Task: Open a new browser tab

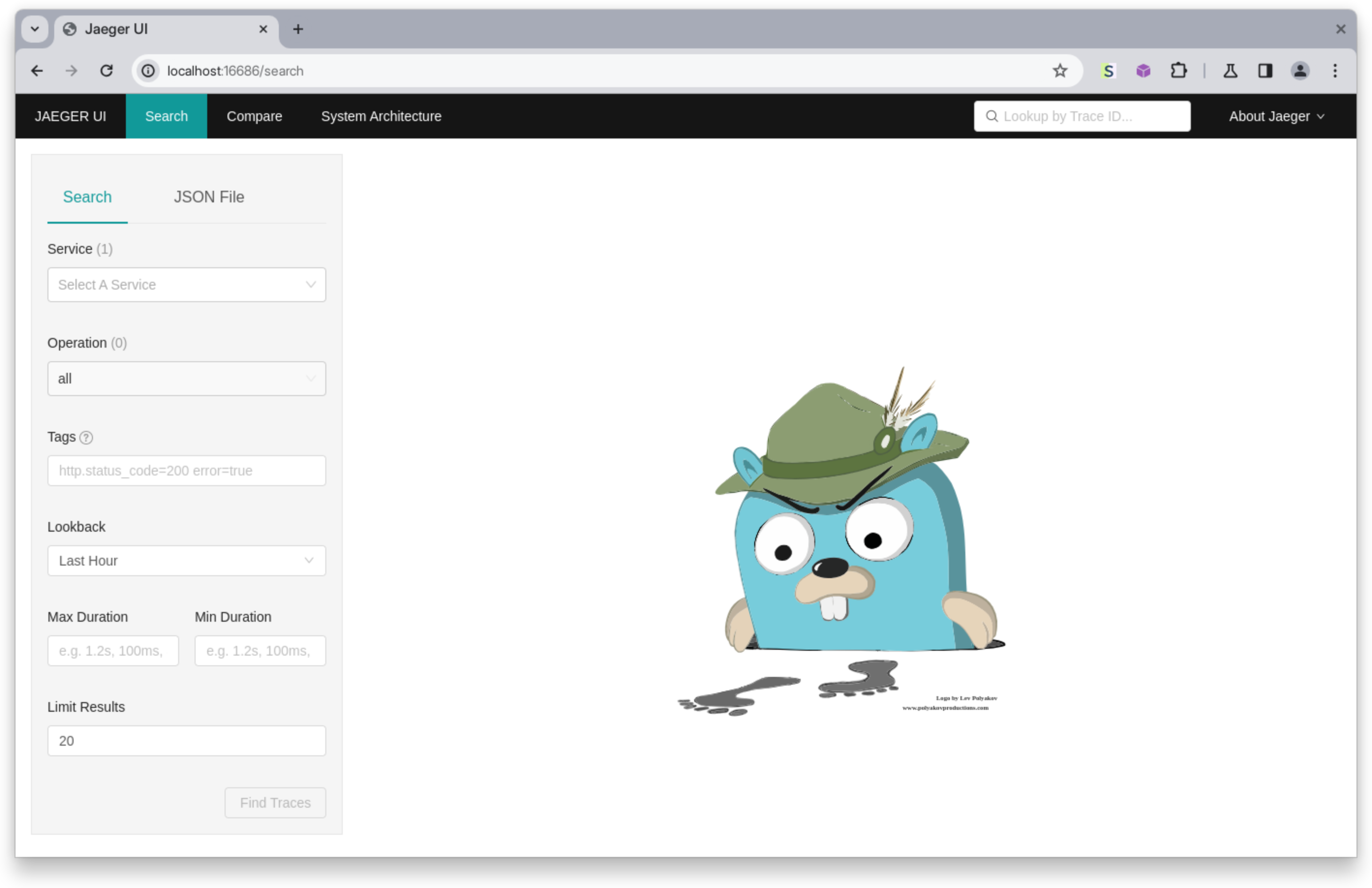Action: 298,29
